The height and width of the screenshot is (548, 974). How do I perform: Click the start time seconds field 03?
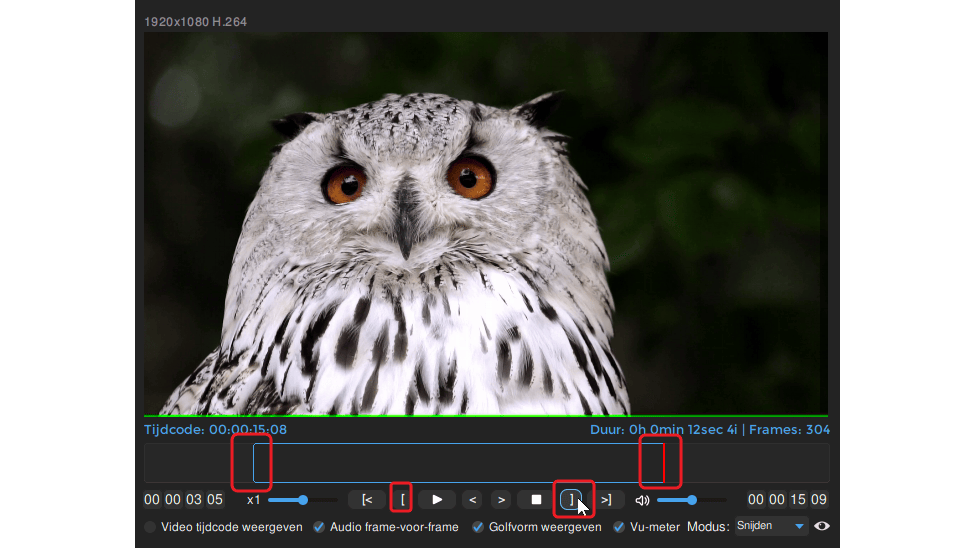[x=194, y=500]
